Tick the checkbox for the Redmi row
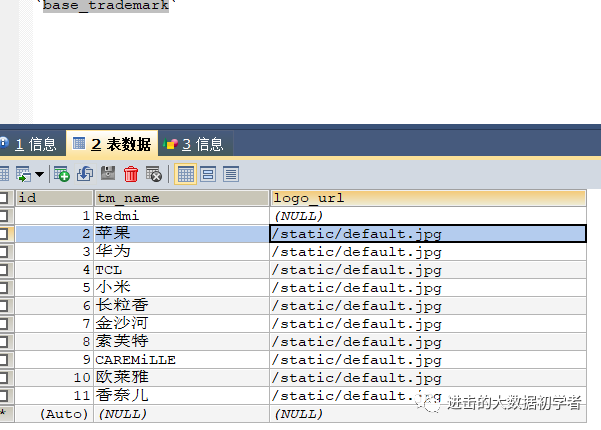This screenshot has height=430, width=601. pos(4,216)
